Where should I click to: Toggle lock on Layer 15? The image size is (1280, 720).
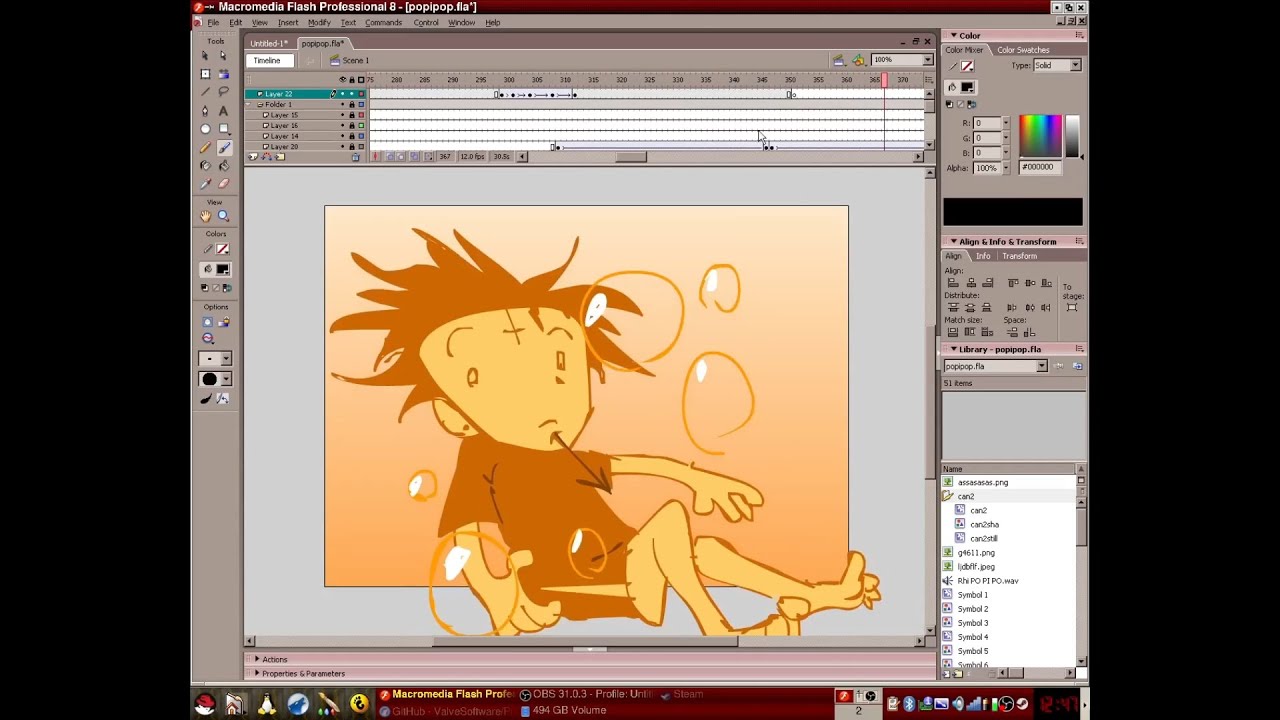pos(351,115)
